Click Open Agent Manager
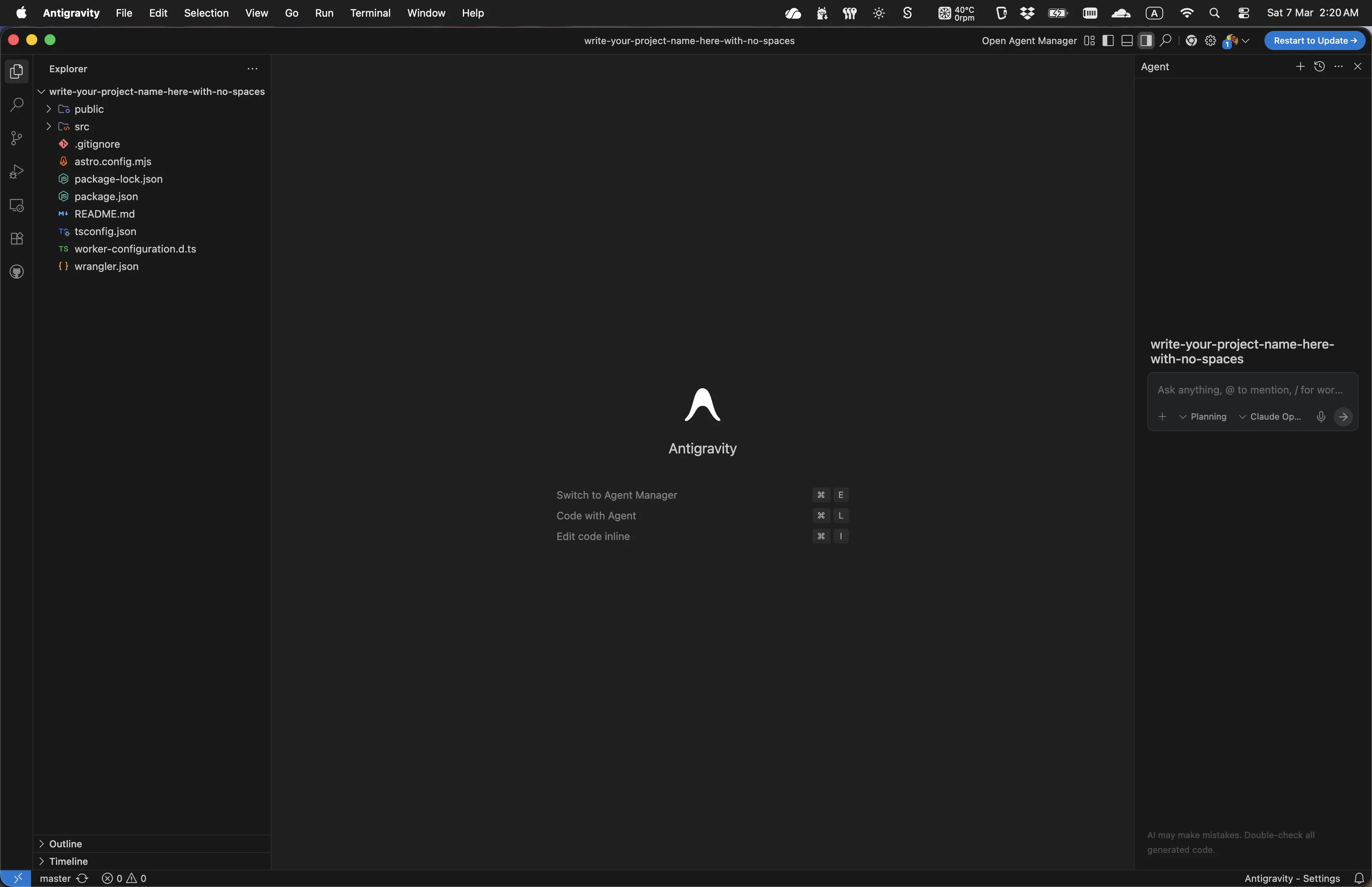This screenshot has width=1372, height=887. (1029, 40)
